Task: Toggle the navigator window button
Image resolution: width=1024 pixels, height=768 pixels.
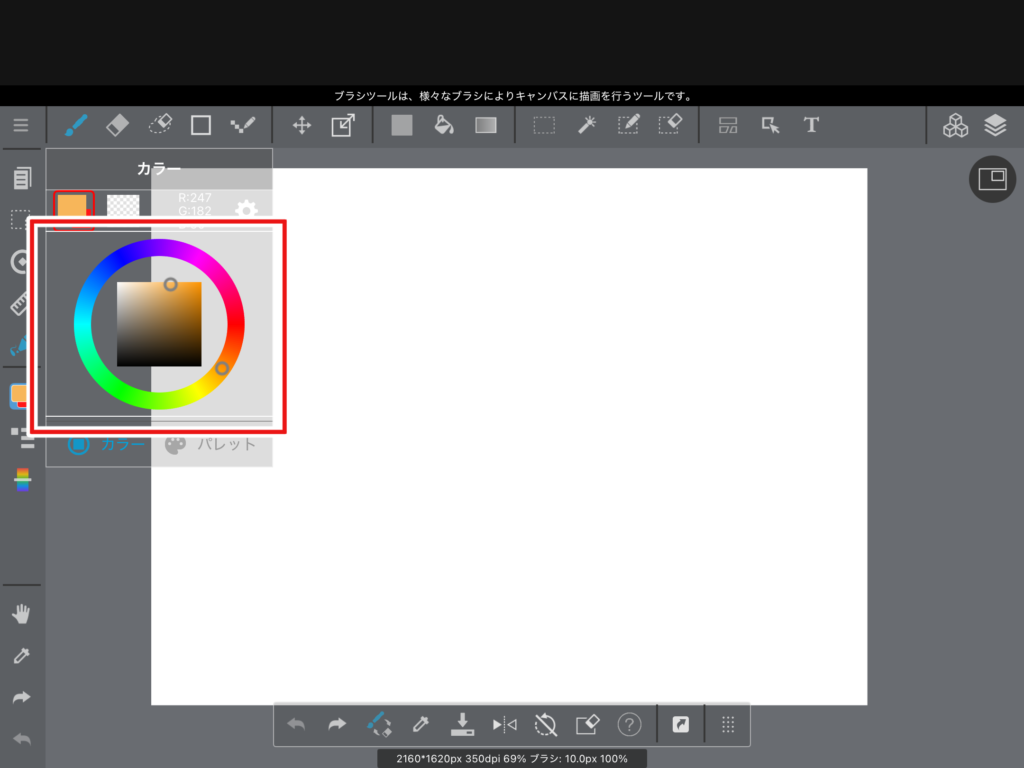Action: pyautogui.click(x=992, y=180)
